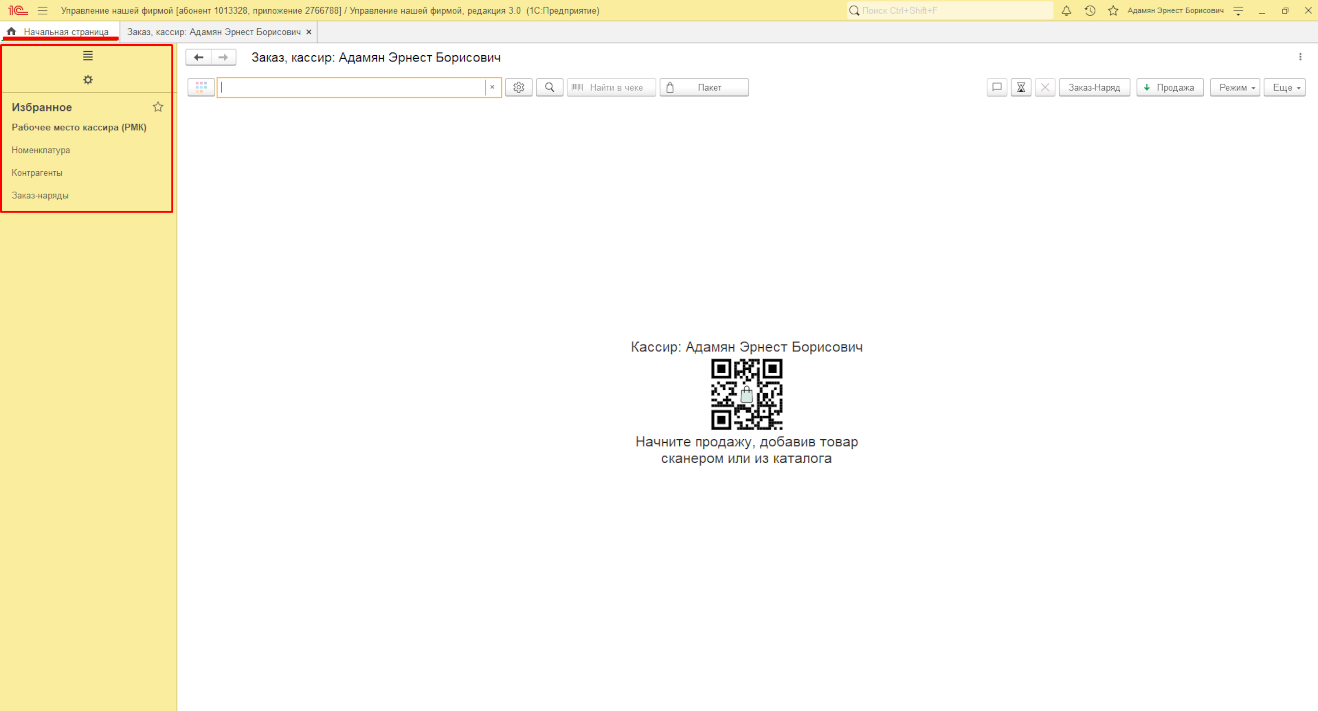Click the gear settings icon beside search field
The image size is (1318, 711).
pyautogui.click(x=519, y=88)
